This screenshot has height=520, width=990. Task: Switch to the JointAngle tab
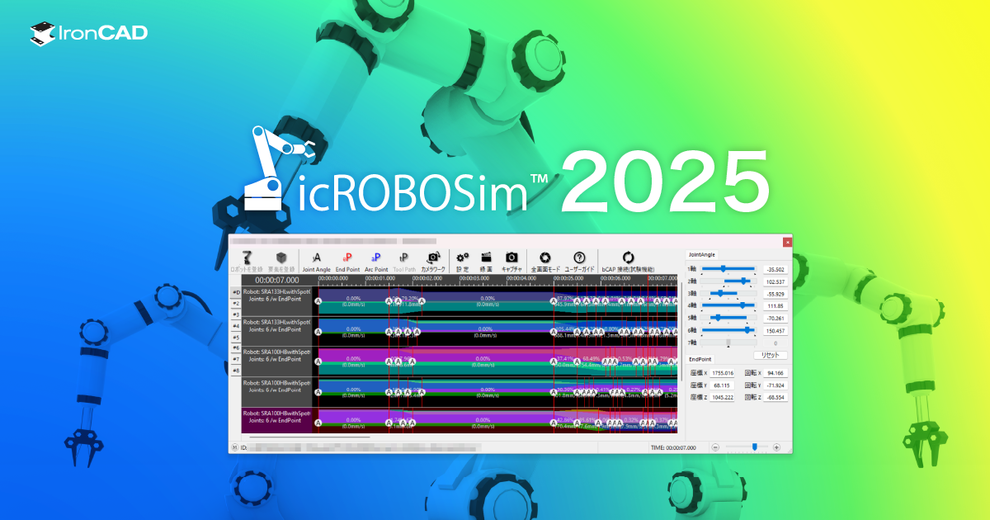(701, 254)
